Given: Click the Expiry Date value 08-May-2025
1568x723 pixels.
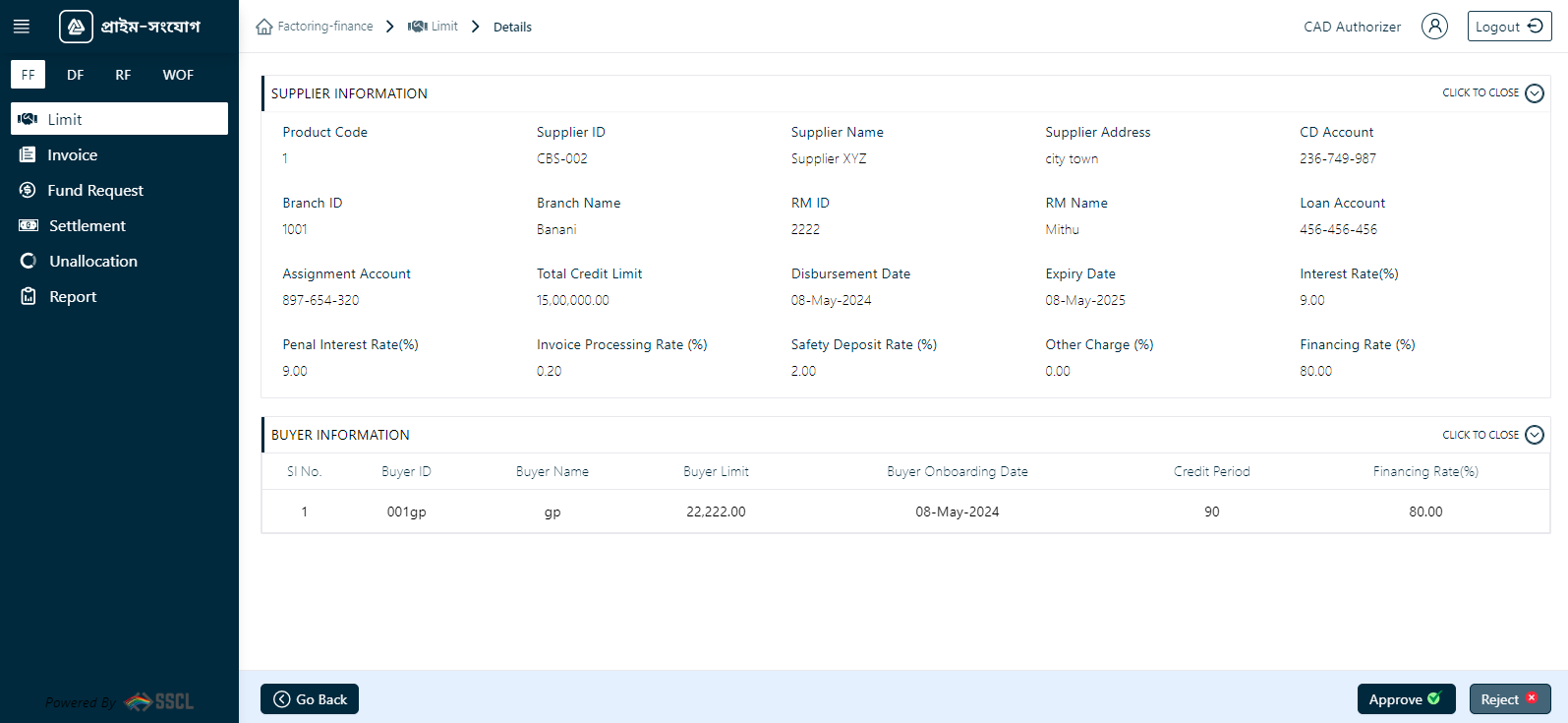Looking at the screenshot, I should click(1085, 300).
